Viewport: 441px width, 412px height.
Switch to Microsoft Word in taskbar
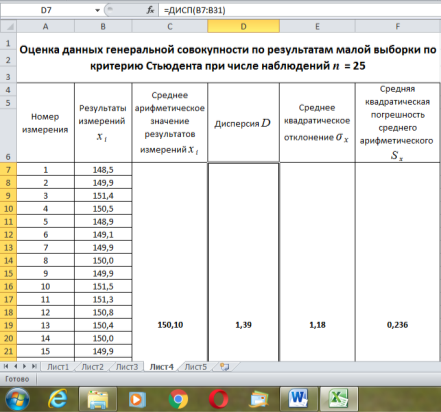299,399
